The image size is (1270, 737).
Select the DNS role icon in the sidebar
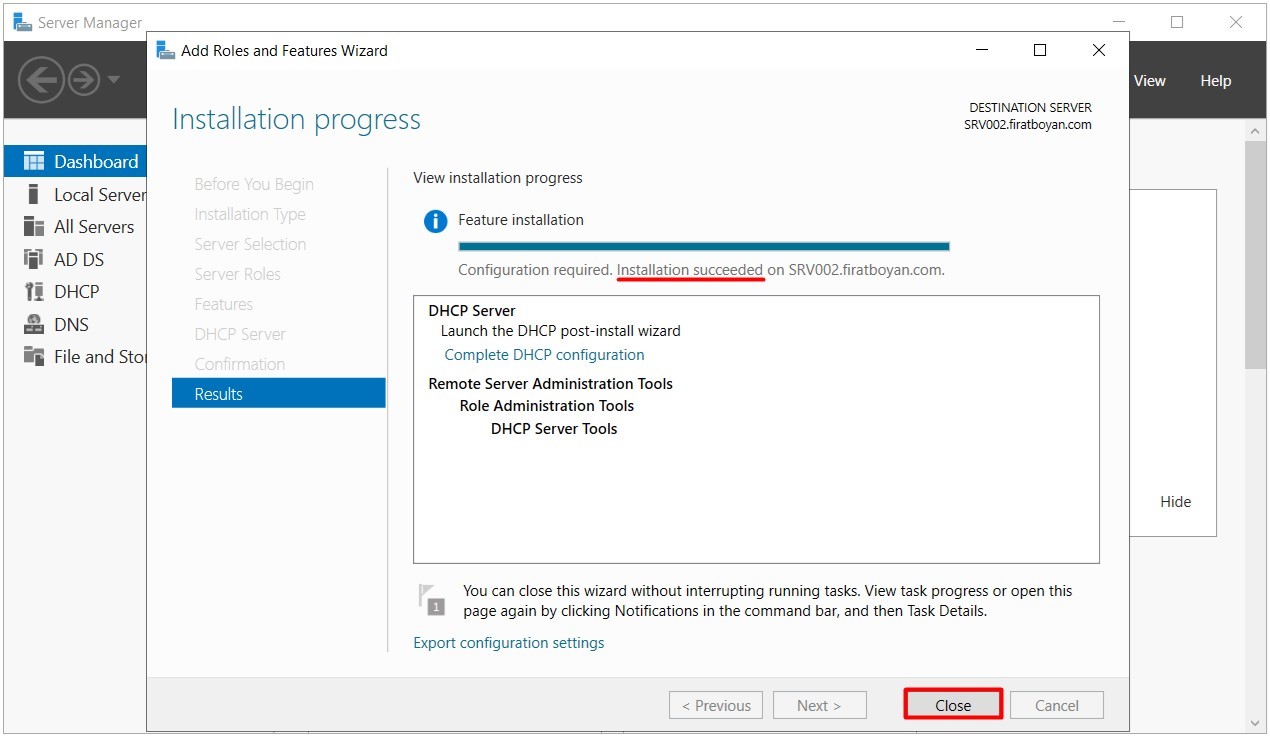34,324
